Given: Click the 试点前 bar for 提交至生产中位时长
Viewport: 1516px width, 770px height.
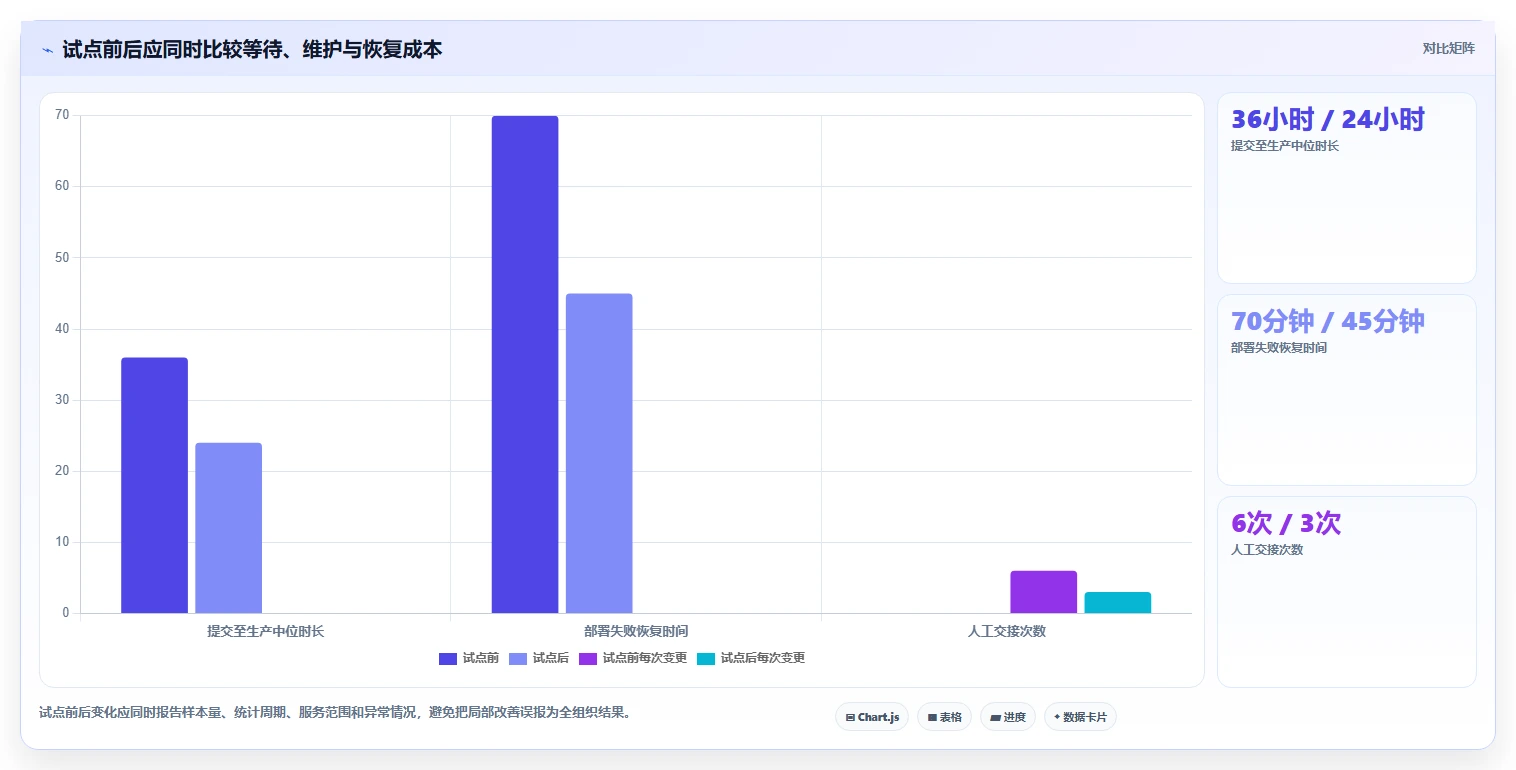Looking at the screenshot, I should [154, 485].
